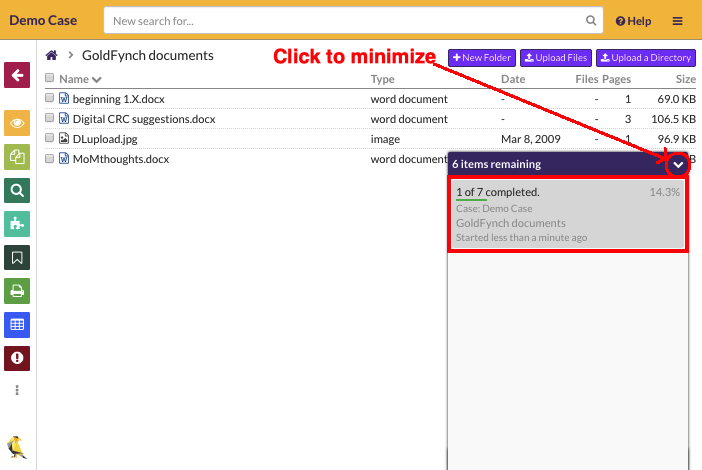702x470 pixels.
Task: Click the 69.0 KB size cell
Action: [x=676, y=99]
